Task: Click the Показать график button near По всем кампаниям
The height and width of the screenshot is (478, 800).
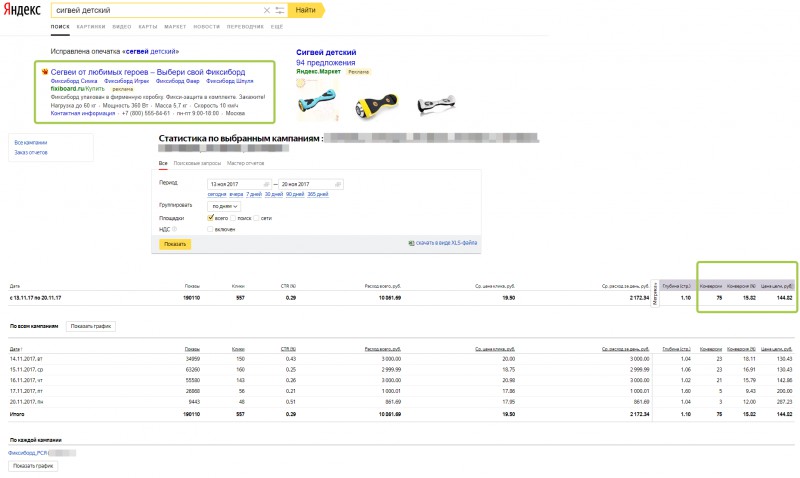Action: (91, 326)
